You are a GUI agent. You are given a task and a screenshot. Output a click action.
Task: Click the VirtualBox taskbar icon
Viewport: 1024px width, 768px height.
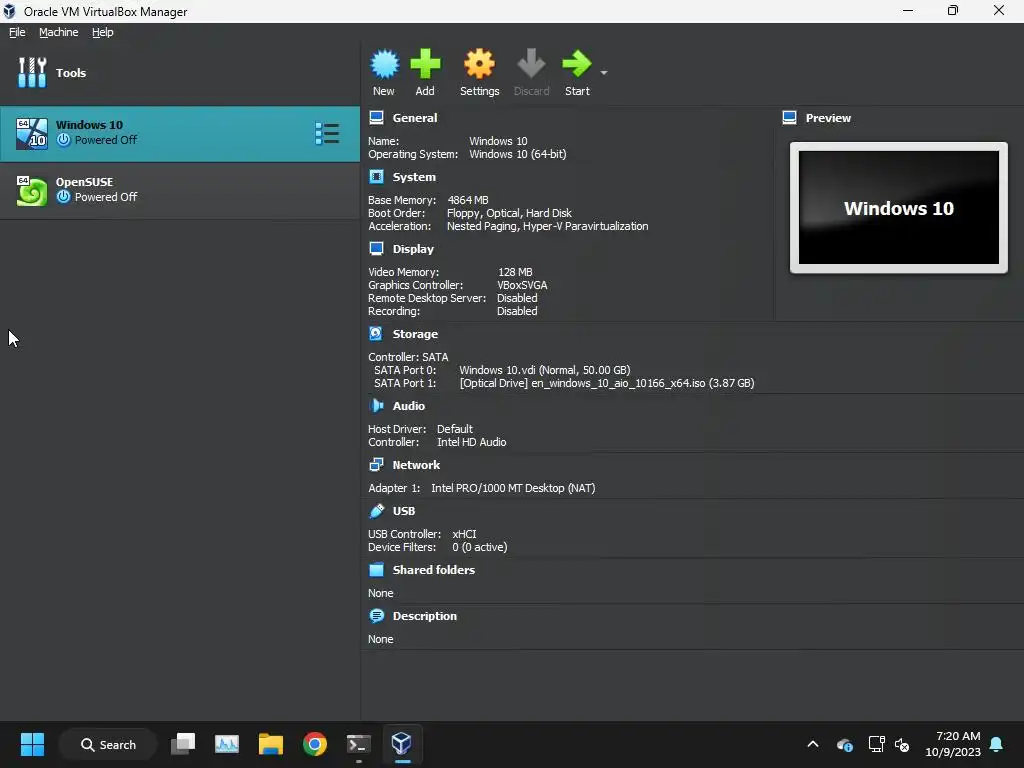click(402, 744)
